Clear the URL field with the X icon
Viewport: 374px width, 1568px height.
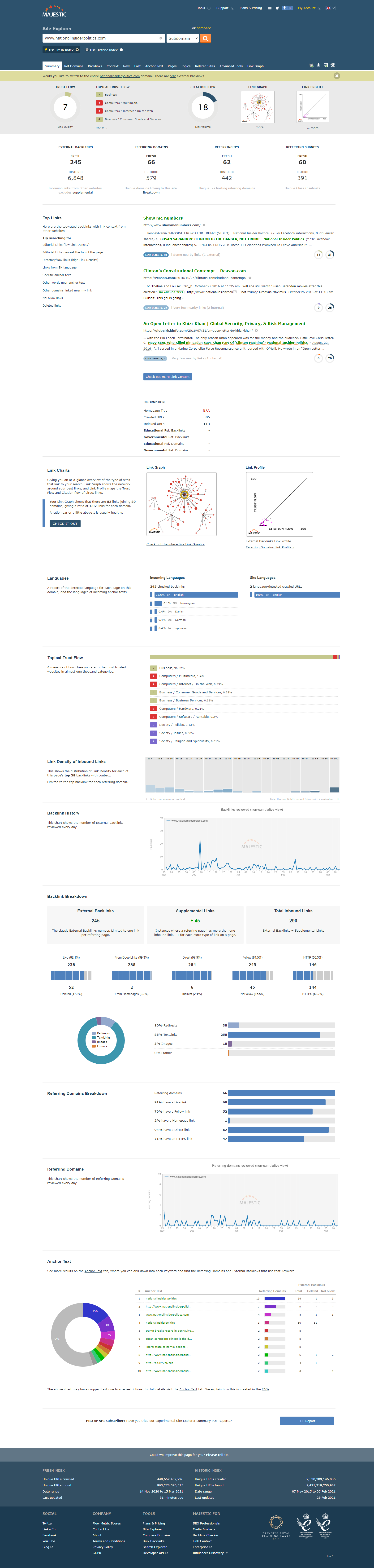(161, 38)
